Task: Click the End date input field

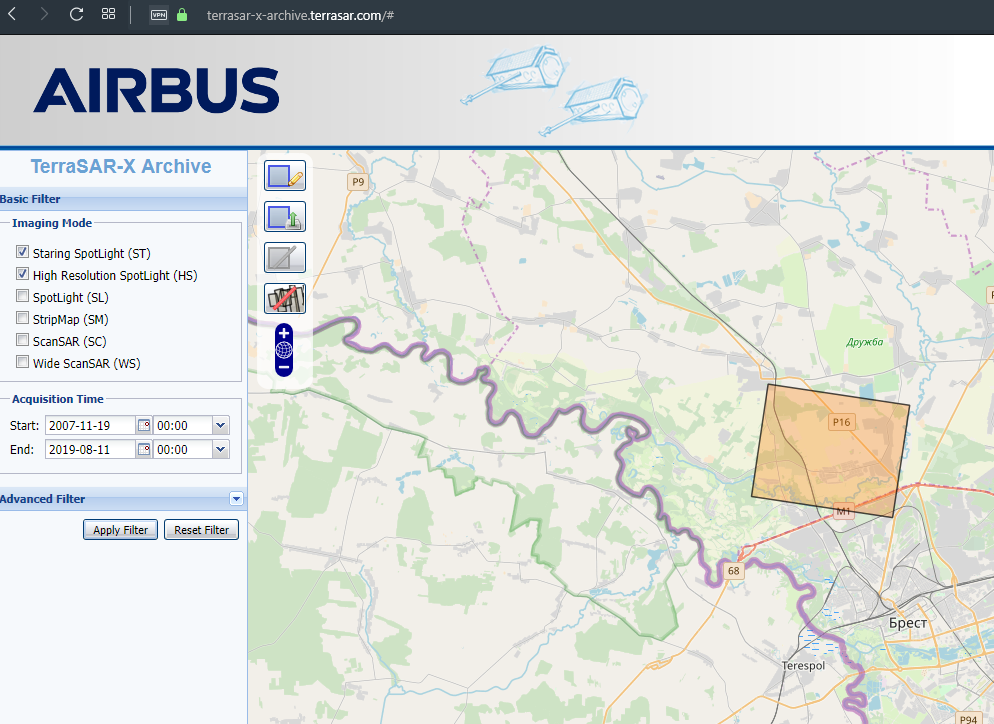Action: (x=90, y=449)
